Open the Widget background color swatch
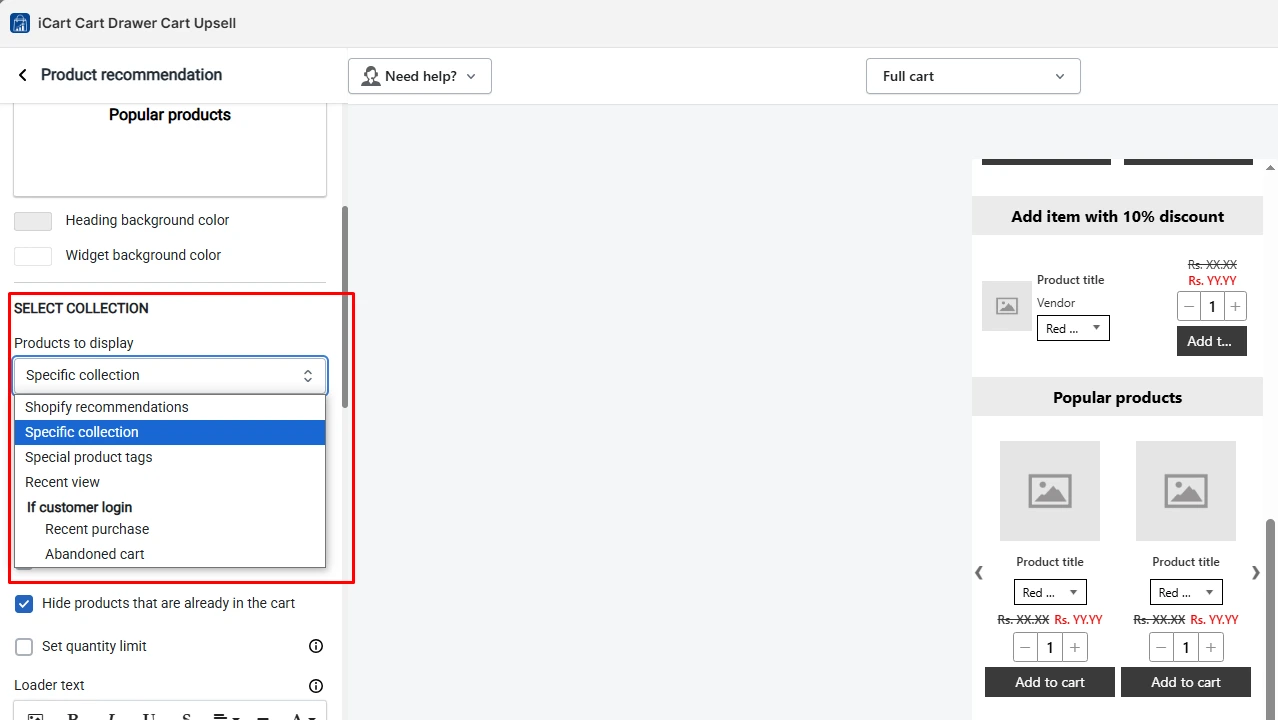The width and height of the screenshot is (1278, 720). tap(33, 256)
